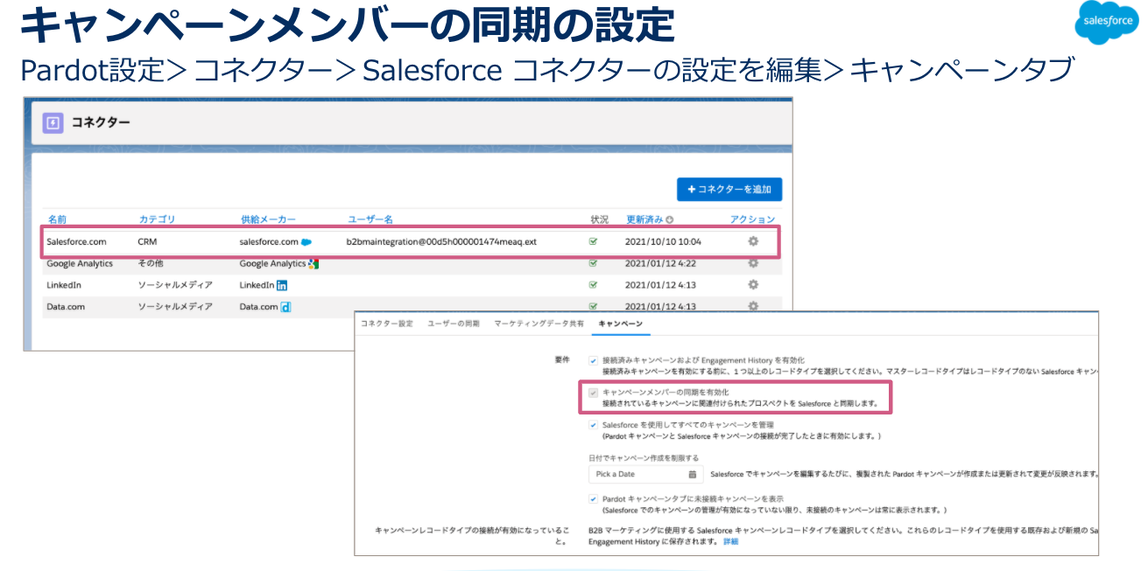Open the 詳細 link
Image resolution: width=1148 pixels, height=571 pixels.
coord(731,542)
